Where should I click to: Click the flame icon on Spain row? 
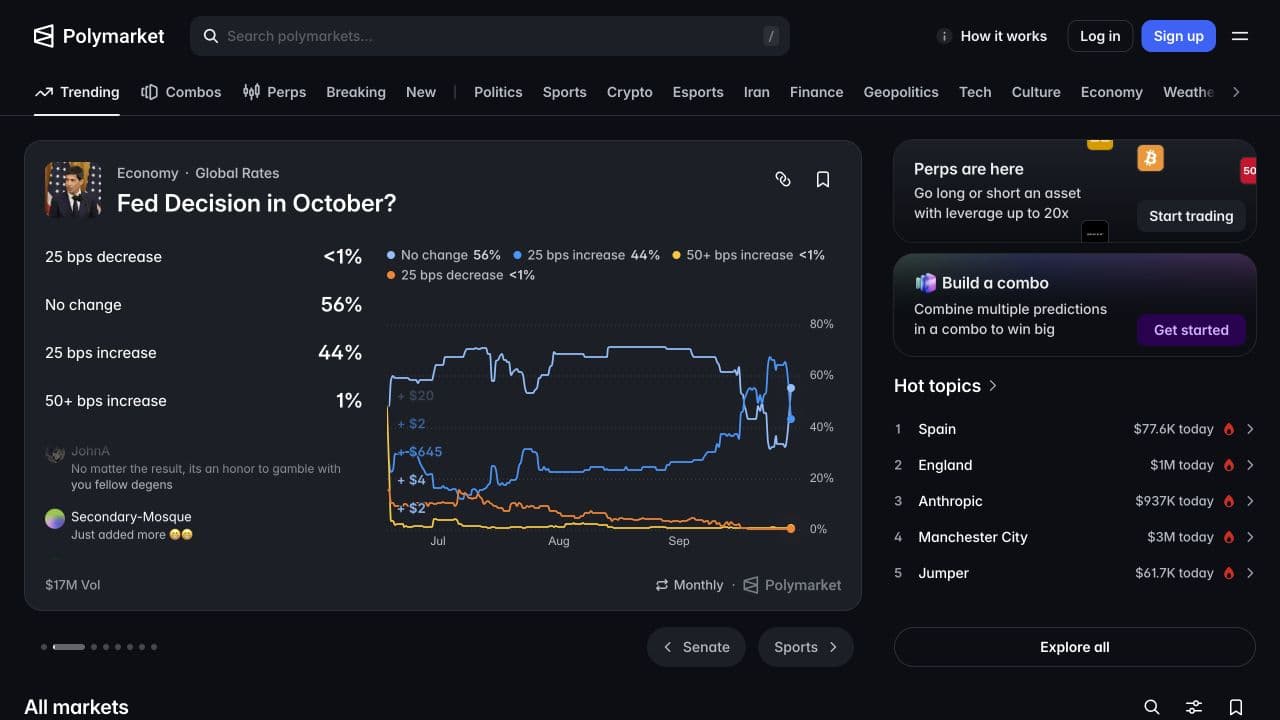1229,429
